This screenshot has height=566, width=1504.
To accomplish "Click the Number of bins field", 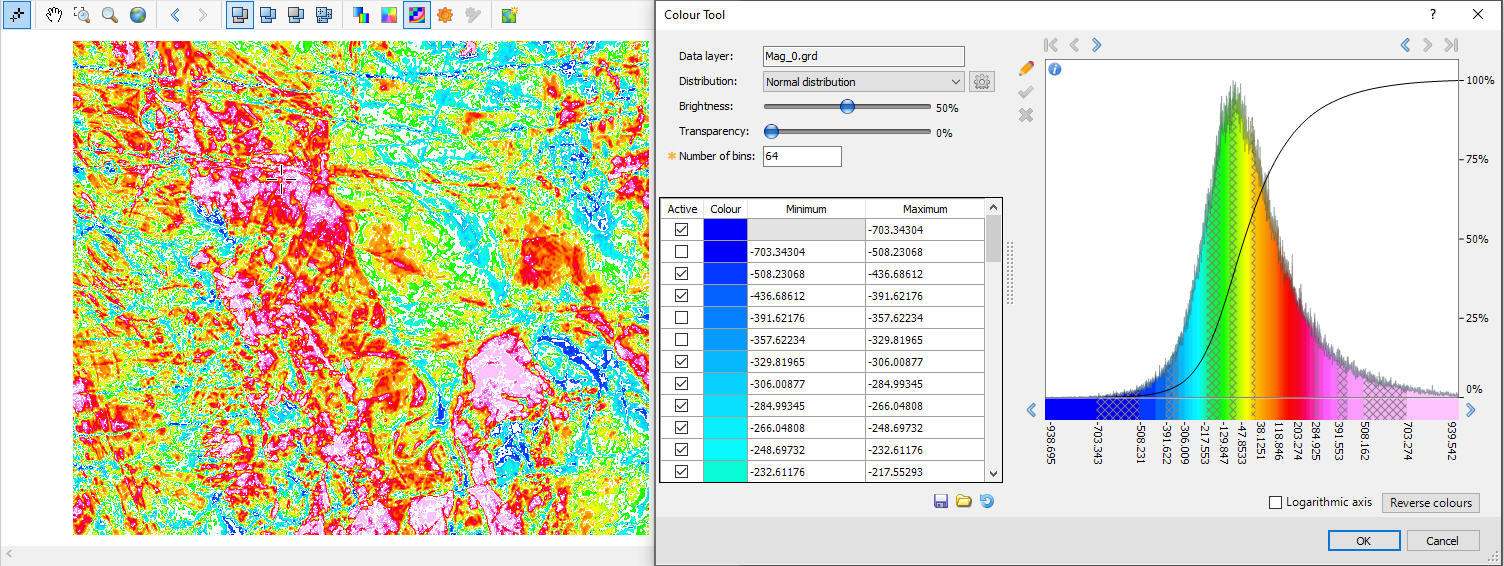I will (x=802, y=156).
